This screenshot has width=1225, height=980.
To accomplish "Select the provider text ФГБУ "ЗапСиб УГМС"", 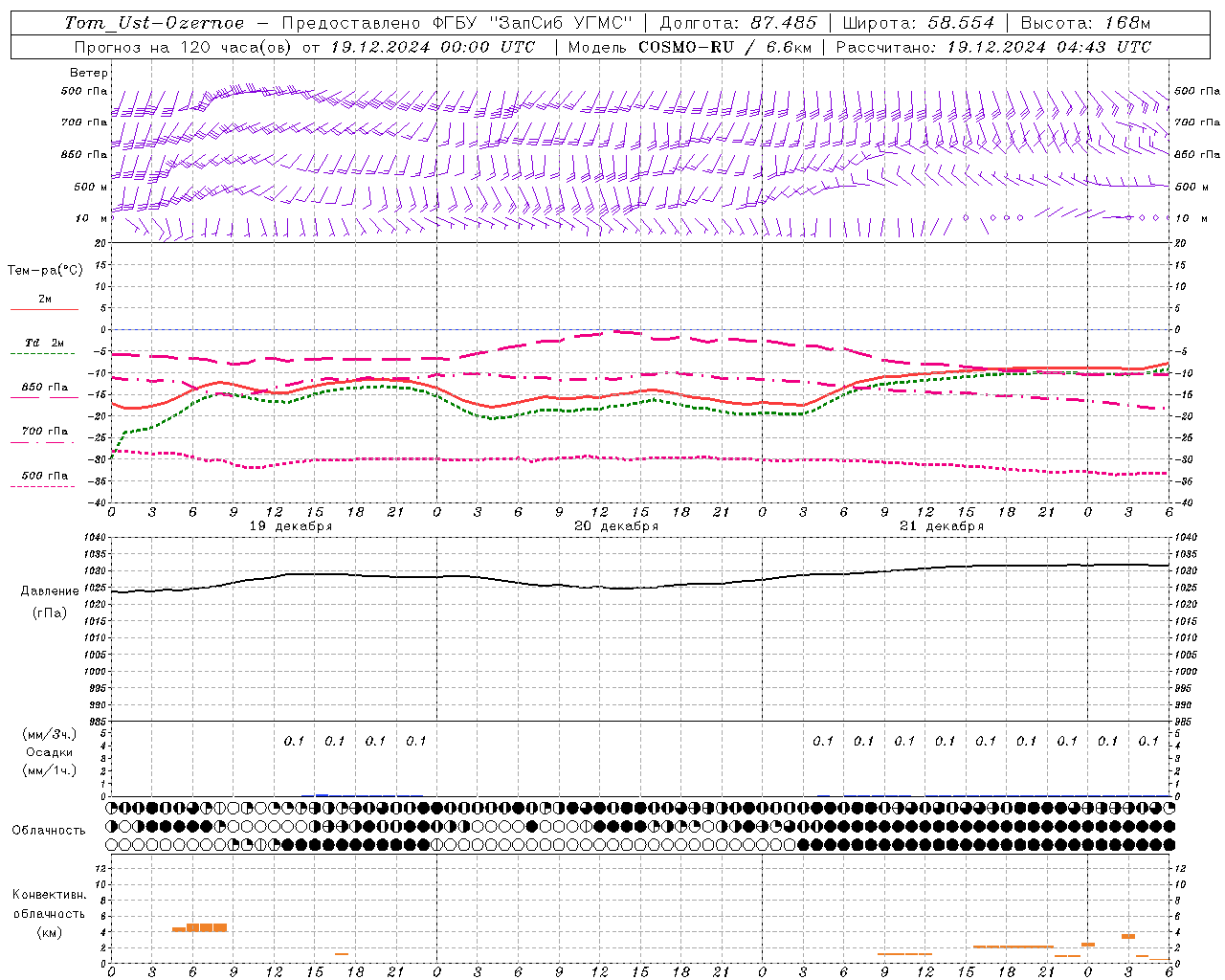I will pyautogui.click(x=534, y=23).
